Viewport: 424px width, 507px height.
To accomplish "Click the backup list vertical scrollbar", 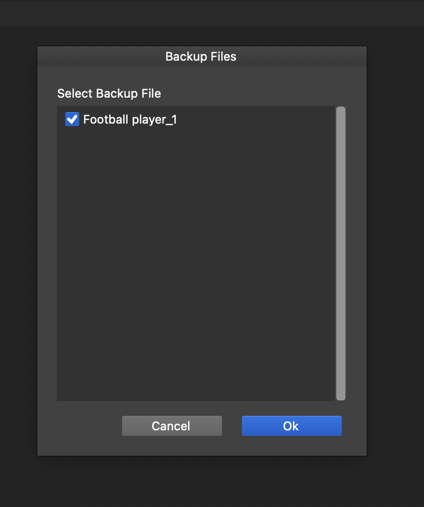I will (341, 253).
